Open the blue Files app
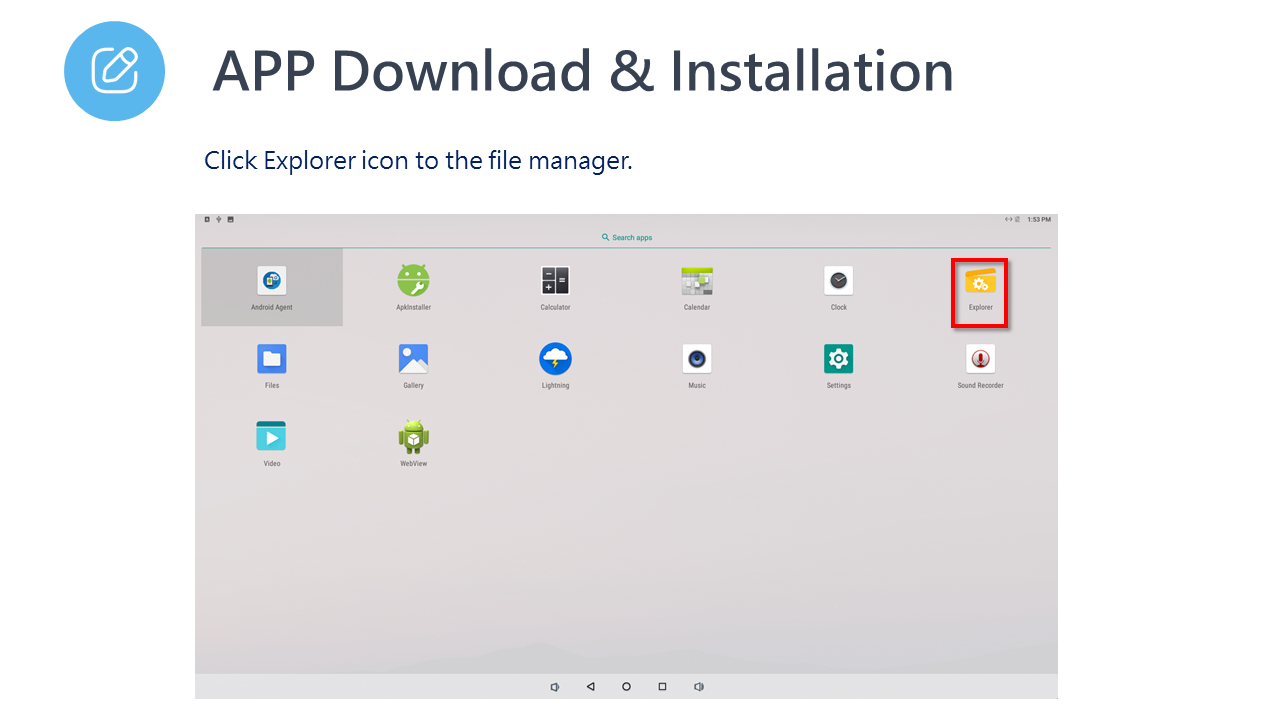Viewport: 1280px width, 720px height. (272, 359)
